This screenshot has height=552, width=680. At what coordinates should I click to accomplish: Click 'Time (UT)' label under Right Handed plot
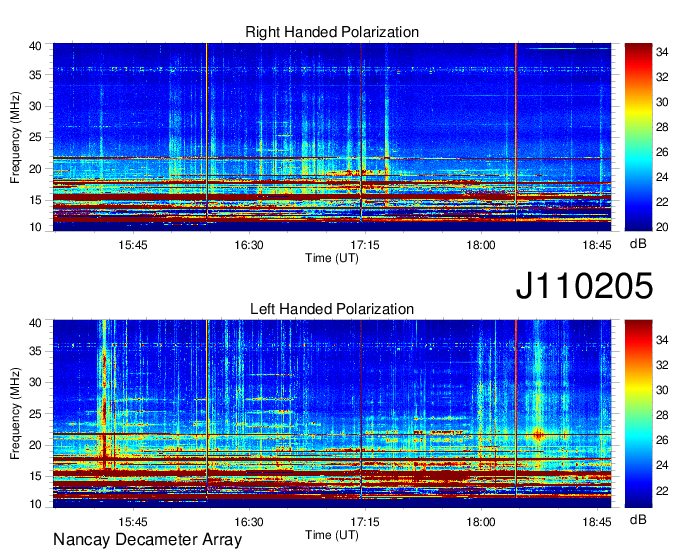(x=332, y=258)
